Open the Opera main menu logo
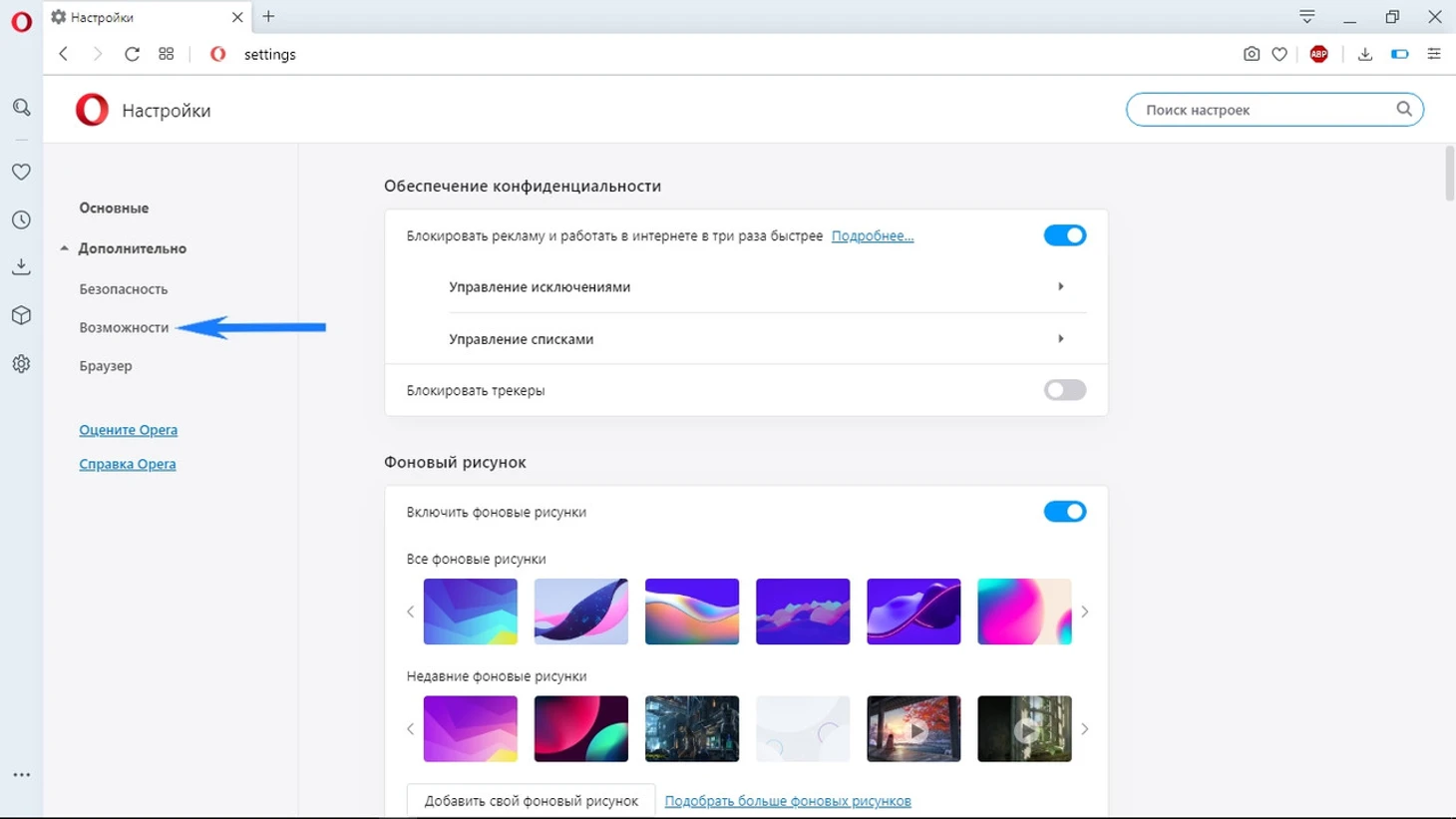This screenshot has height=819, width=1456. tap(21, 21)
